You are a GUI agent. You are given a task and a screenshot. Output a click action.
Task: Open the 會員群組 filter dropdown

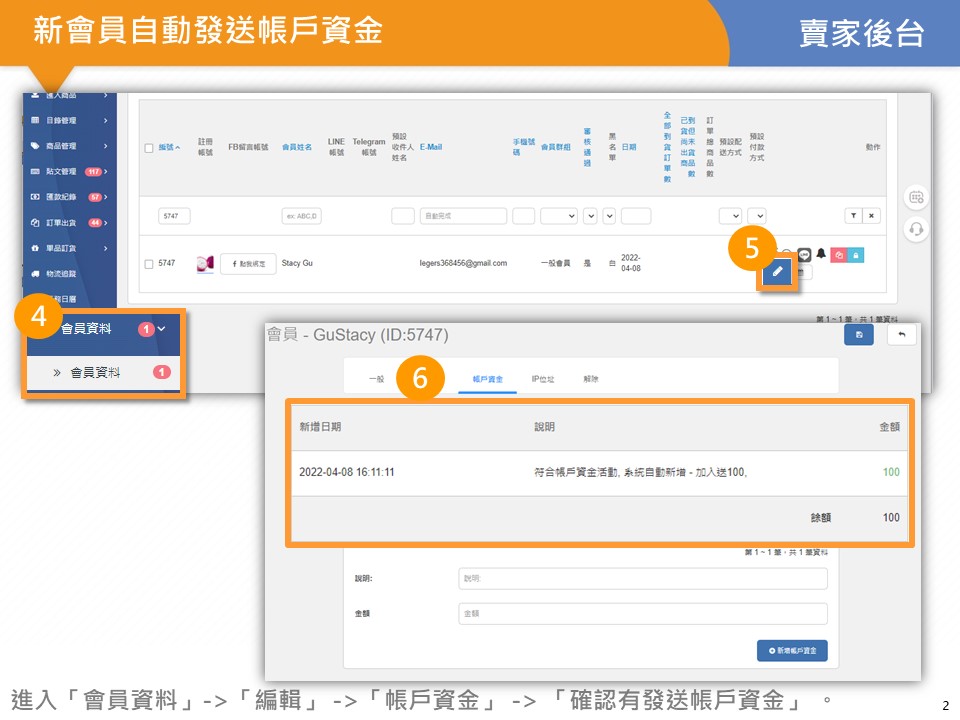pos(558,216)
